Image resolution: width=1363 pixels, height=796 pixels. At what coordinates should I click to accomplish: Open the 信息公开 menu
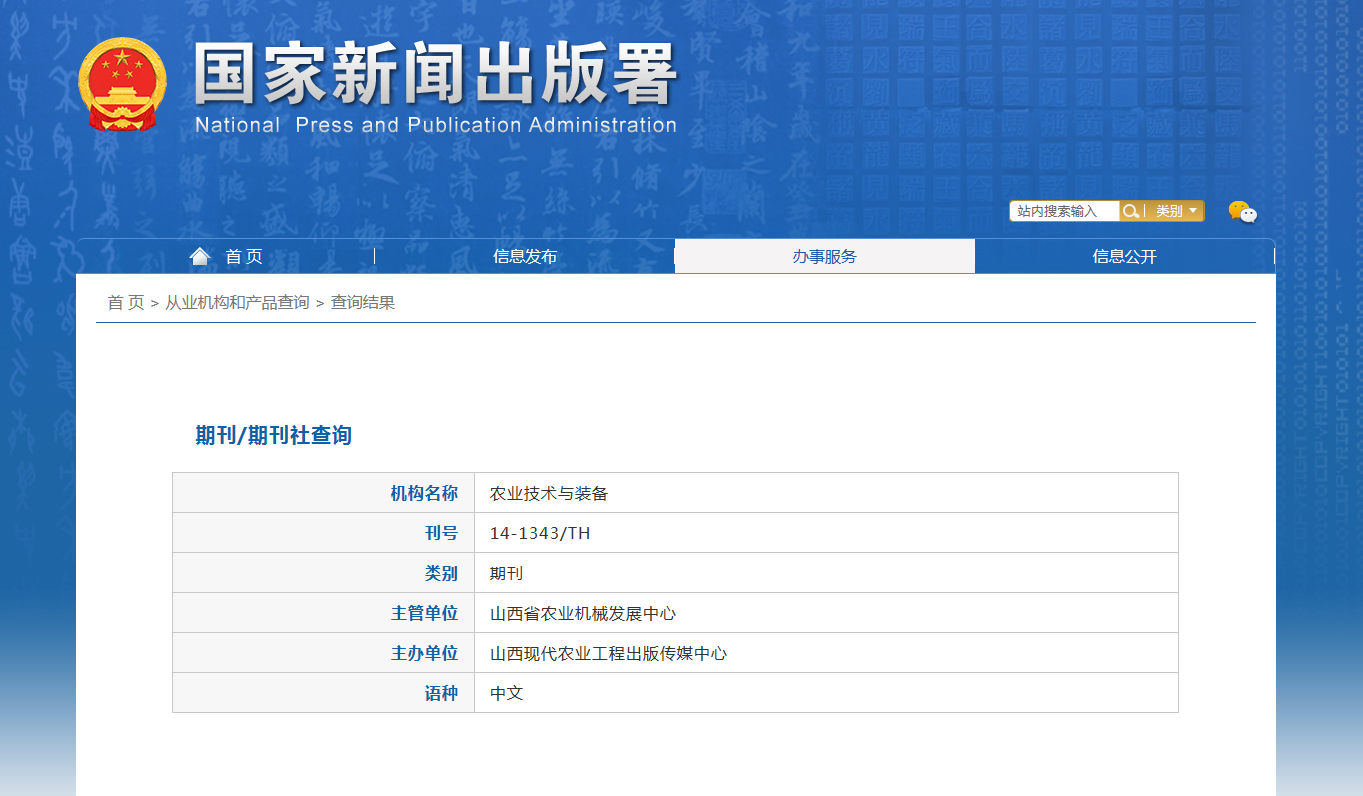pos(1124,256)
